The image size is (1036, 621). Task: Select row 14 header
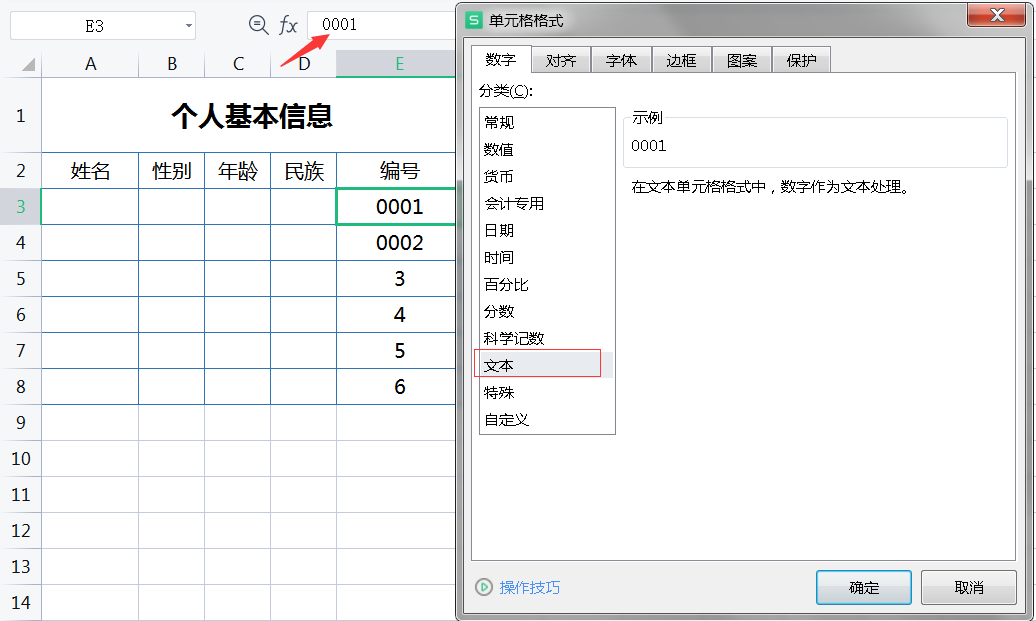[x=20, y=603]
